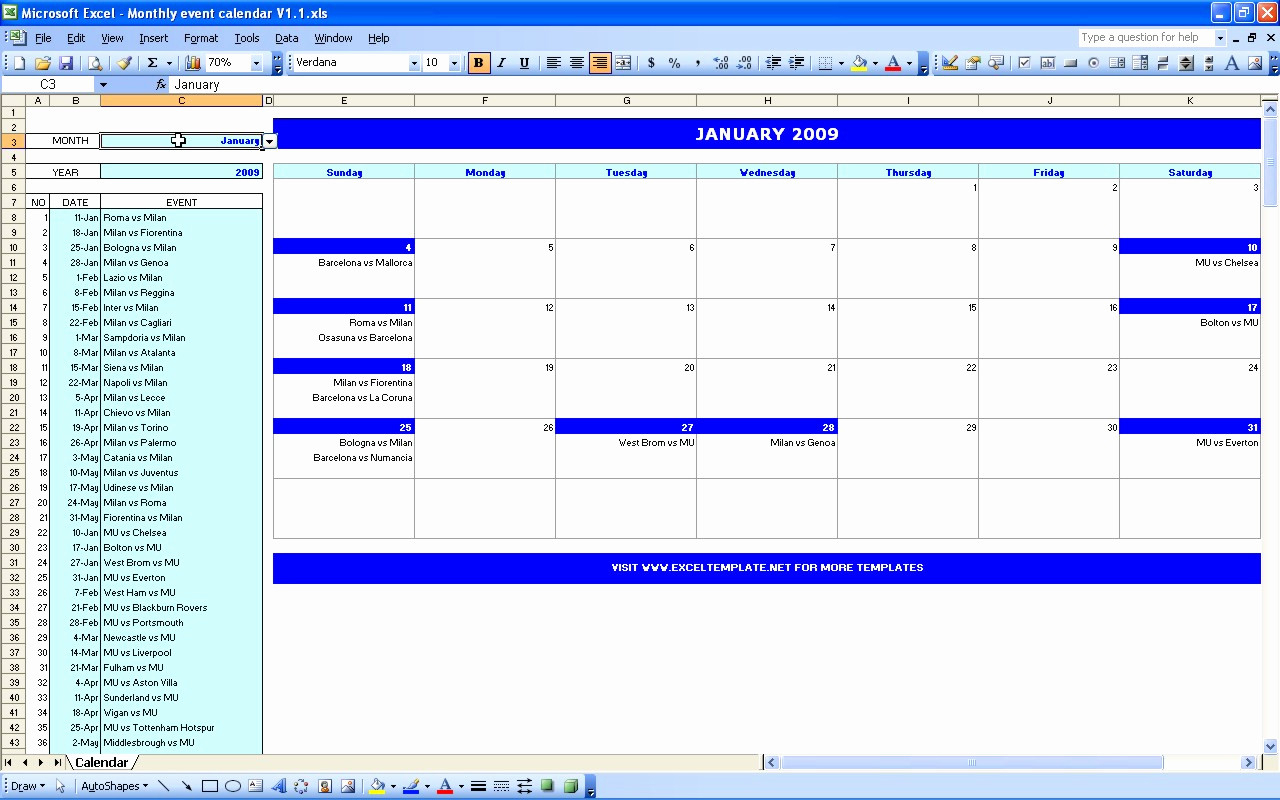Image resolution: width=1280 pixels, height=800 pixels.
Task: Open the File menu
Action: 43,38
